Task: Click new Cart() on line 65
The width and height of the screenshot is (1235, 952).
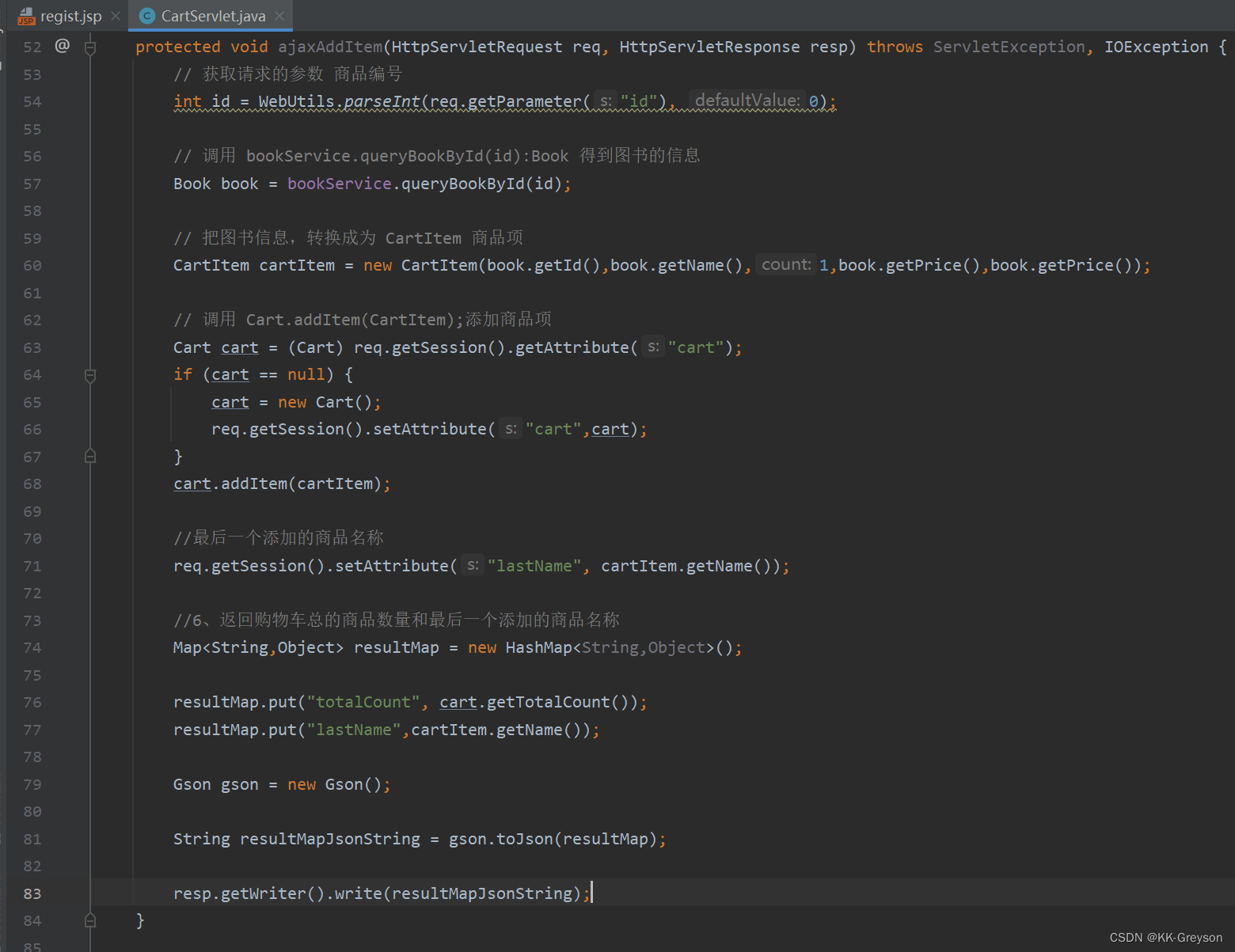Action: point(325,402)
